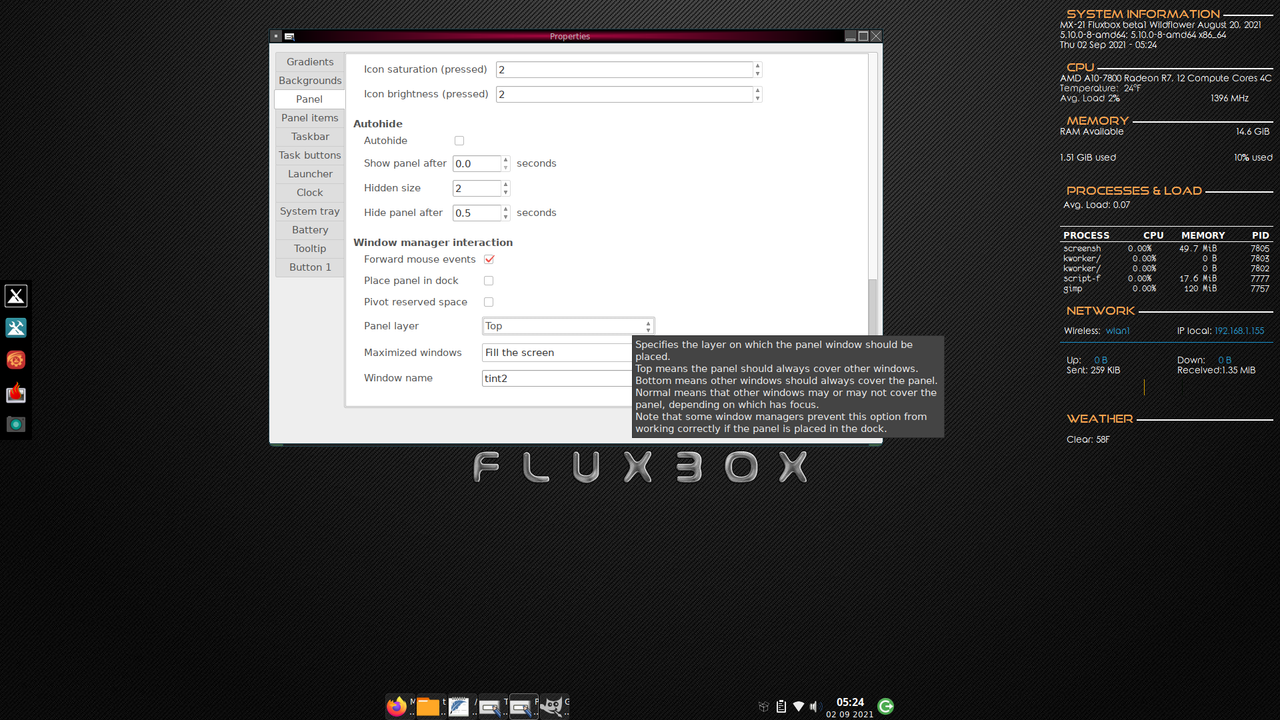
Task: Click the Hide panel after value field
Action: [477, 213]
